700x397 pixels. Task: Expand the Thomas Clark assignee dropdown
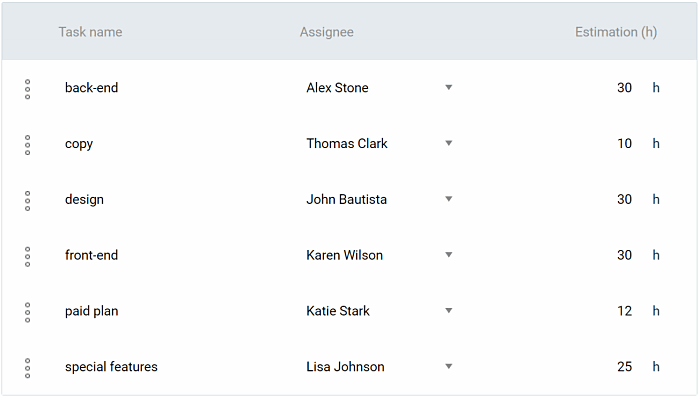pos(449,143)
